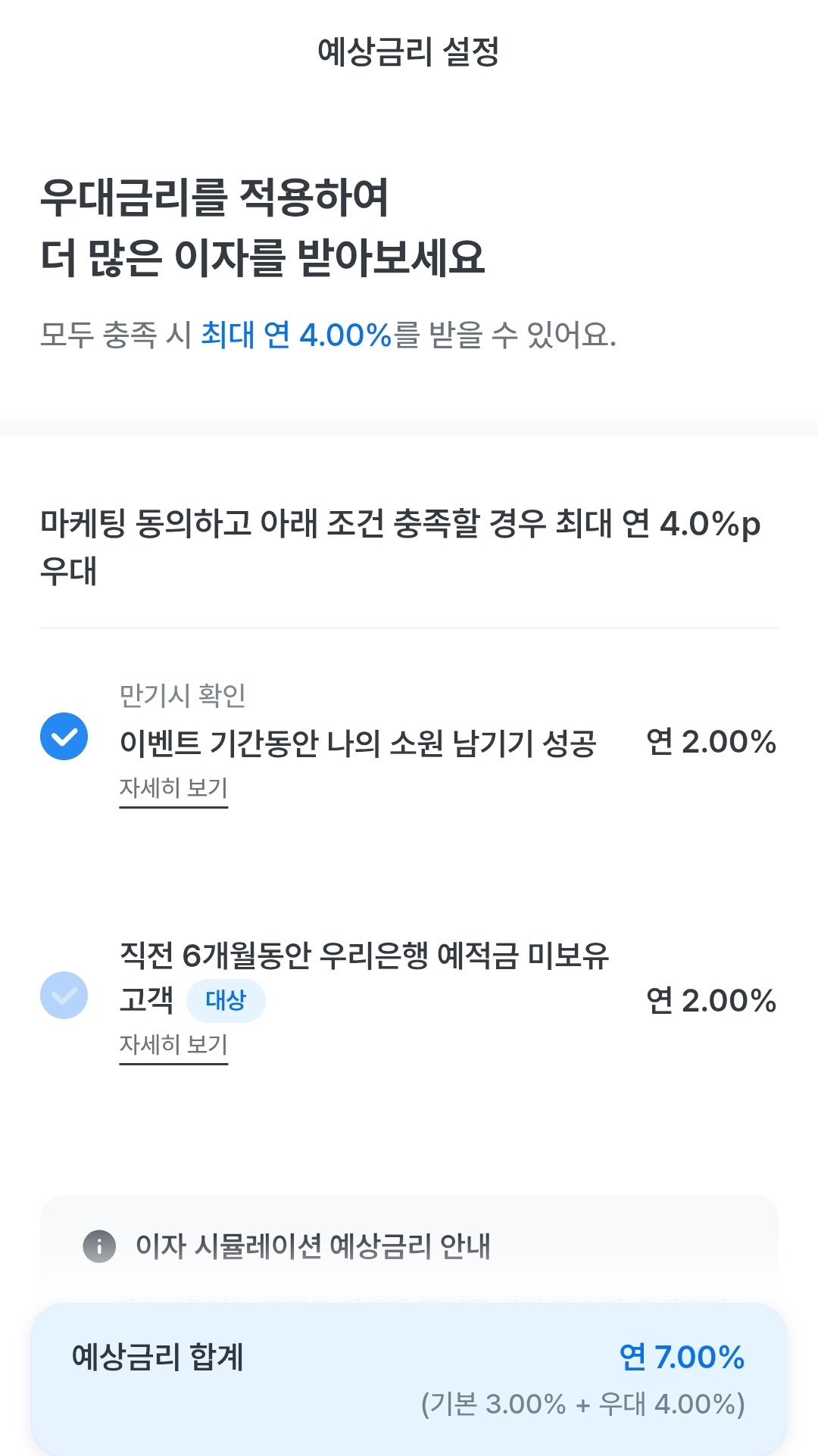The image size is (818, 1456).
Task: Click the blue 최대 연 4.00% text
Action: (x=295, y=335)
